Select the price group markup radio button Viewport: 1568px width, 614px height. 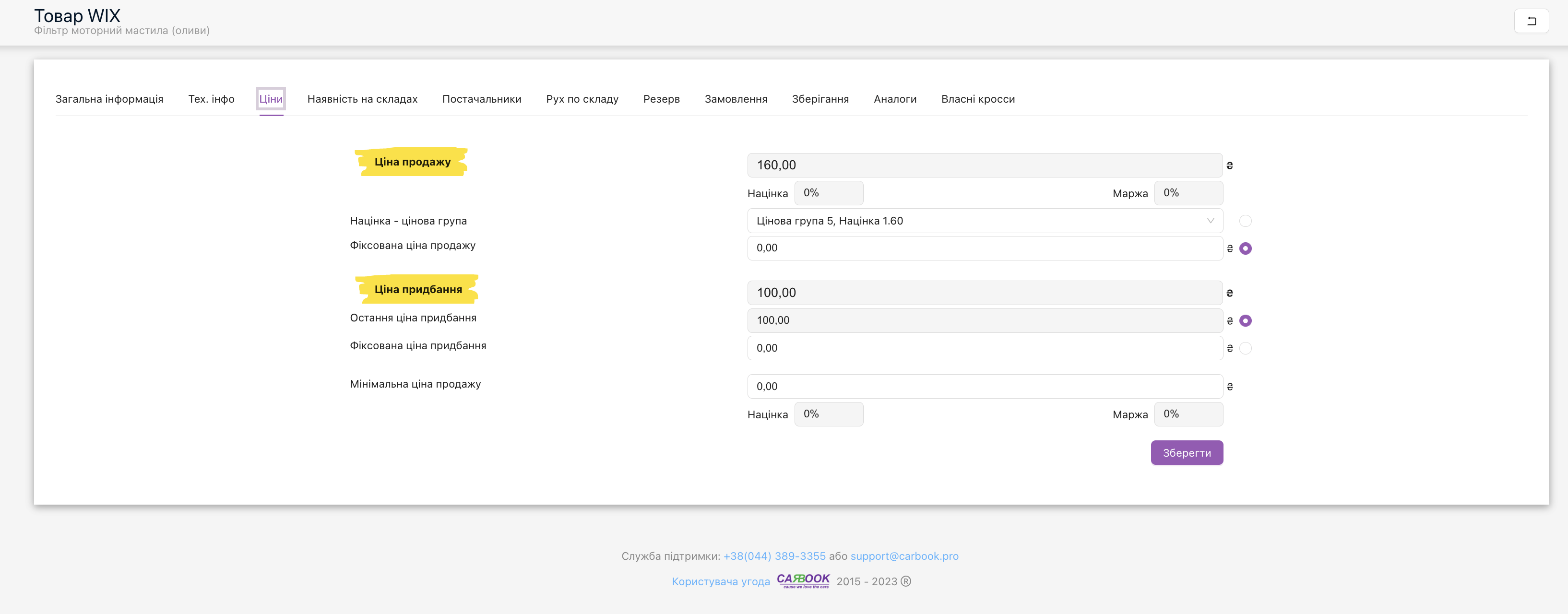pyautogui.click(x=1245, y=221)
